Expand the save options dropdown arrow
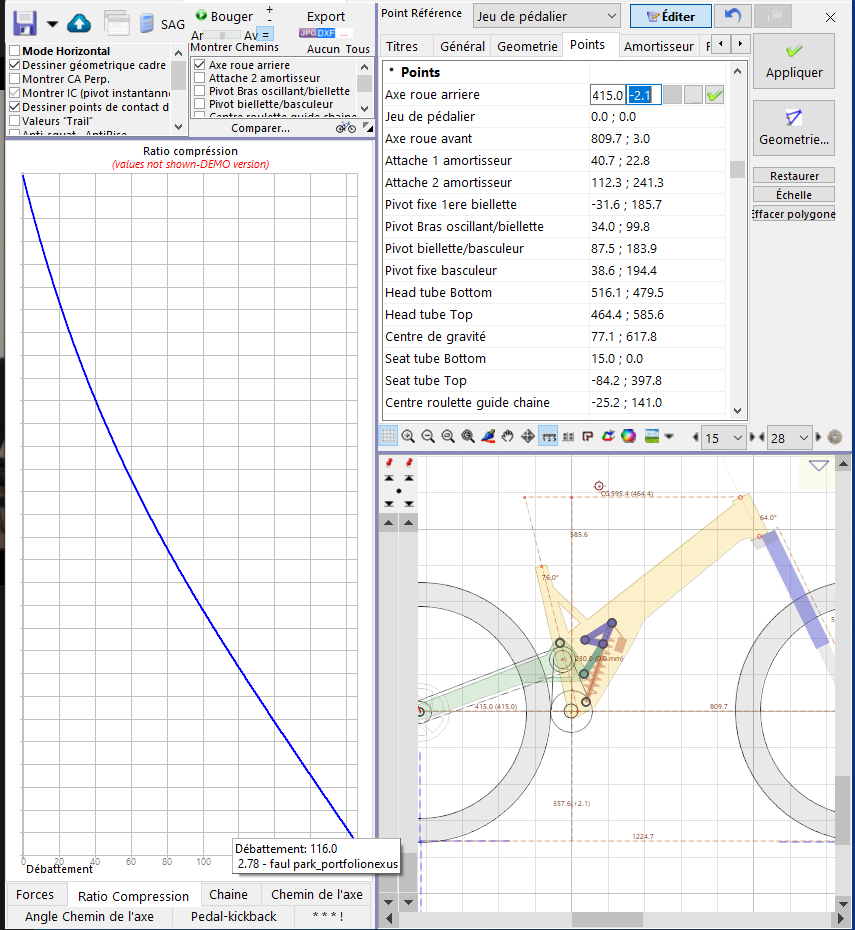The image size is (855, 930). [x=52, y=23]
